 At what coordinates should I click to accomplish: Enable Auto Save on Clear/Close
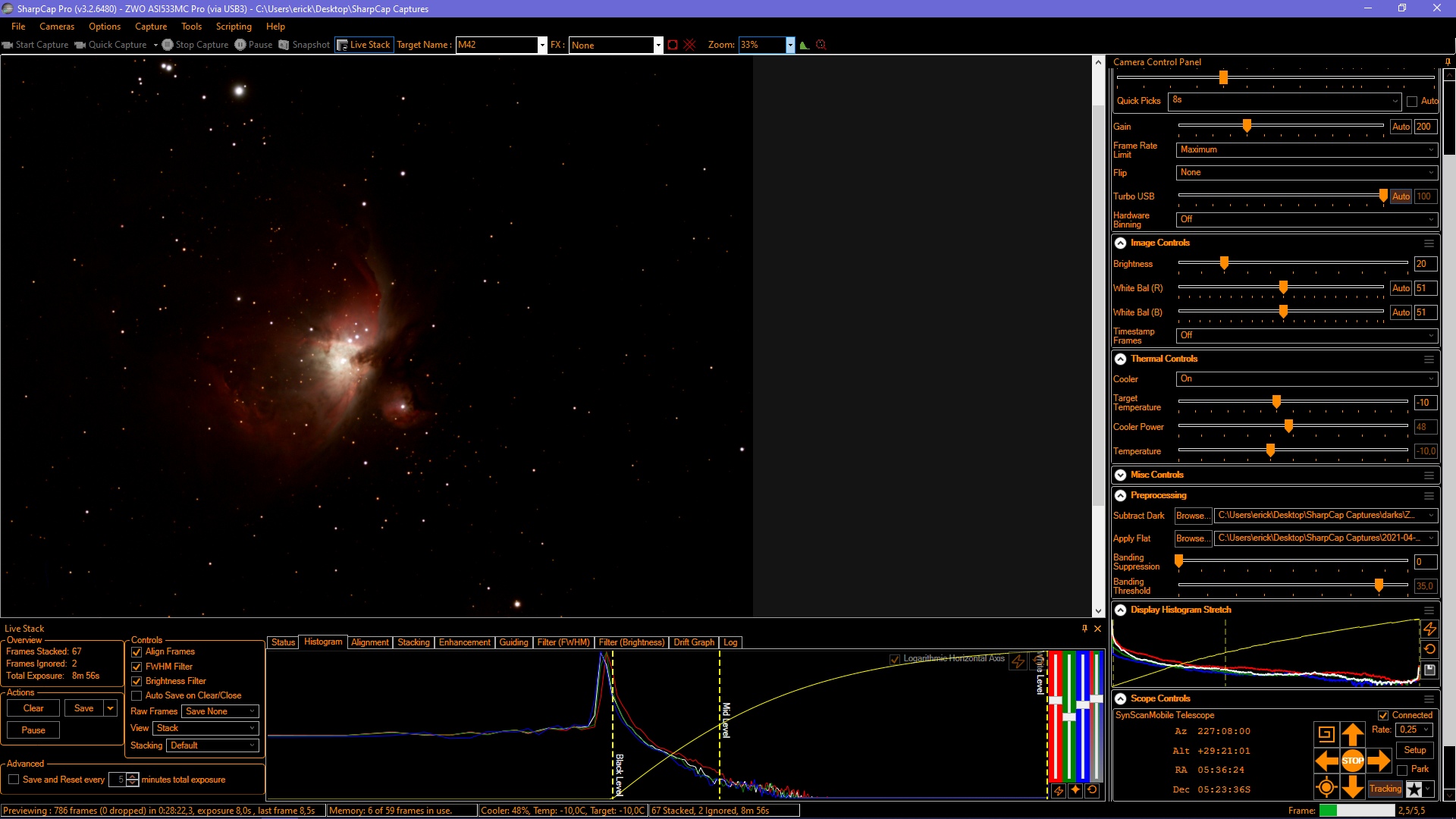(136, 695)
